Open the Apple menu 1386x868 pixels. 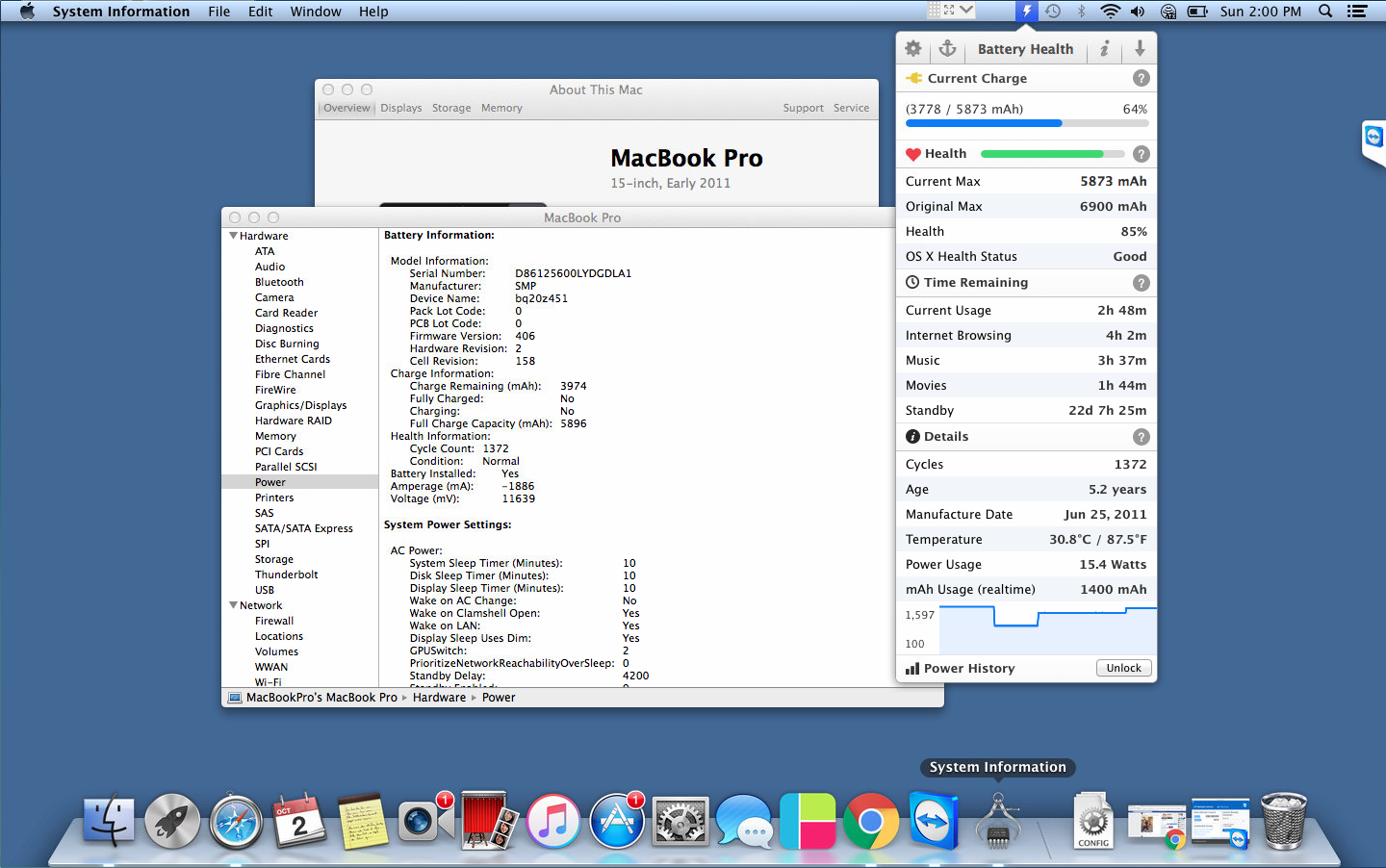click(x=26, y=12)
